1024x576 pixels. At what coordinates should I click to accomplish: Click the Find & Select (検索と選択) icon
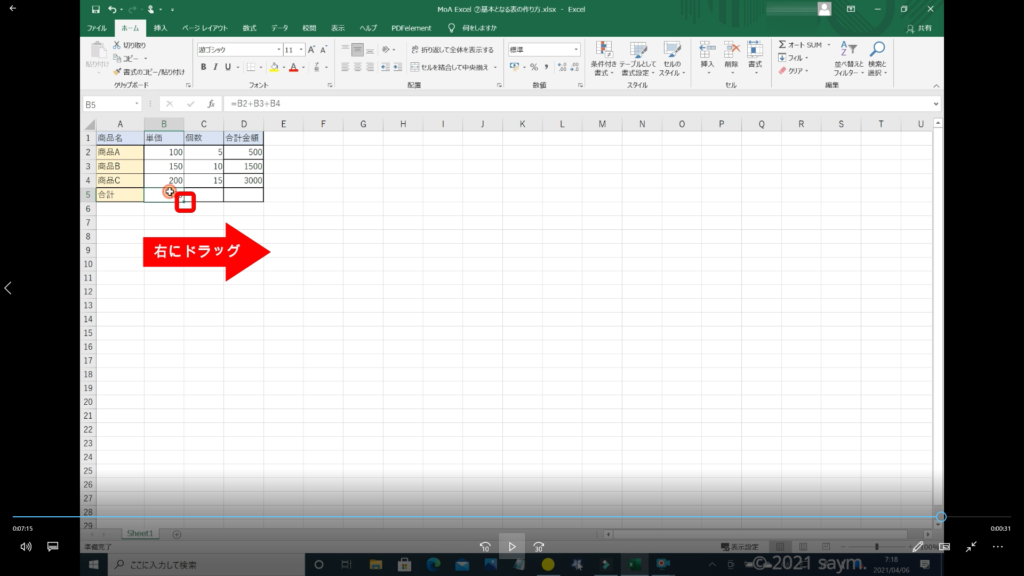pos(876,58)
